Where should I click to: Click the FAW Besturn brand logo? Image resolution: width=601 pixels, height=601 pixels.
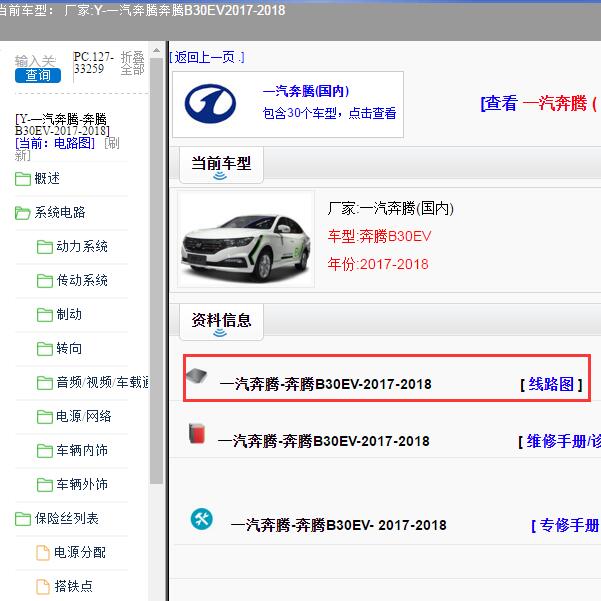click(x=210, y=104)
